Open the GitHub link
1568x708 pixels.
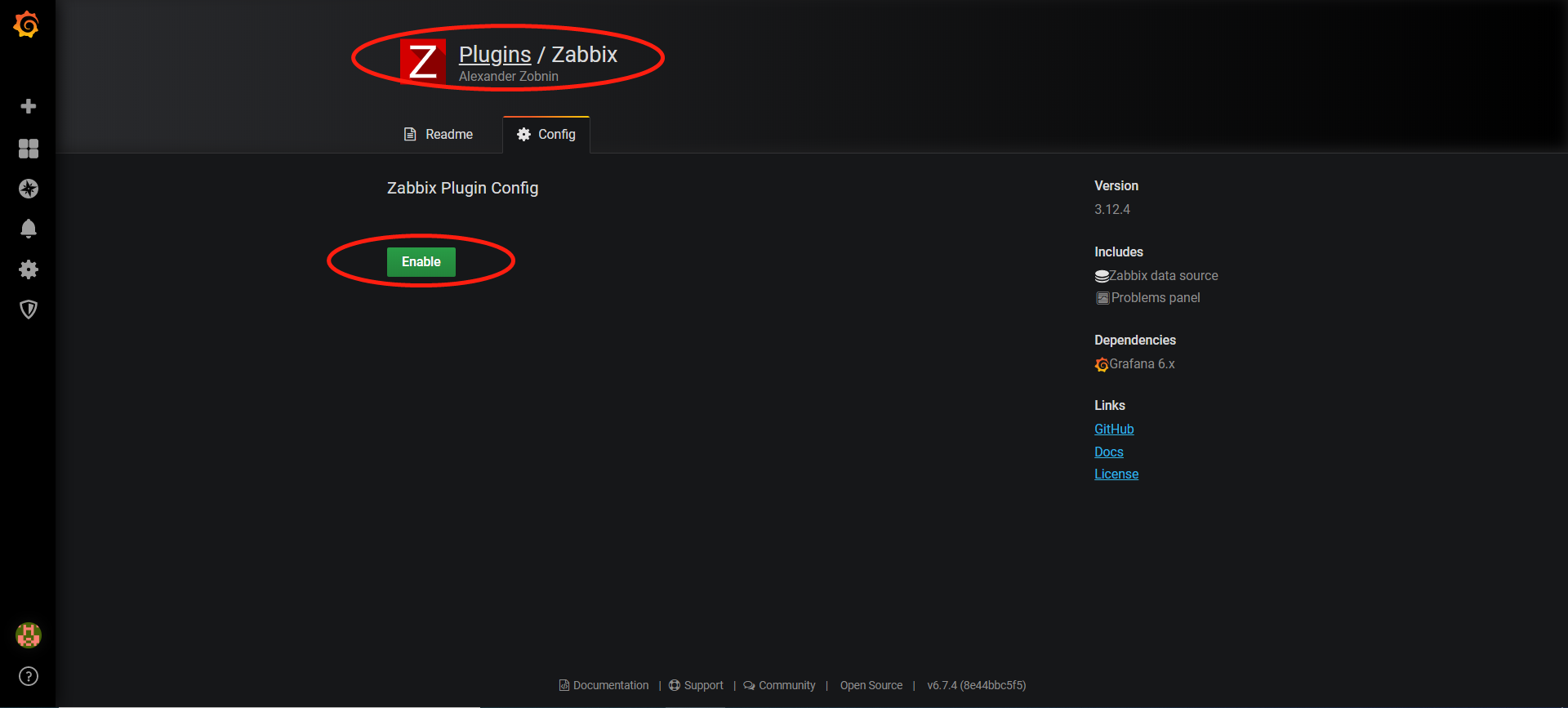coord(1114,430)
